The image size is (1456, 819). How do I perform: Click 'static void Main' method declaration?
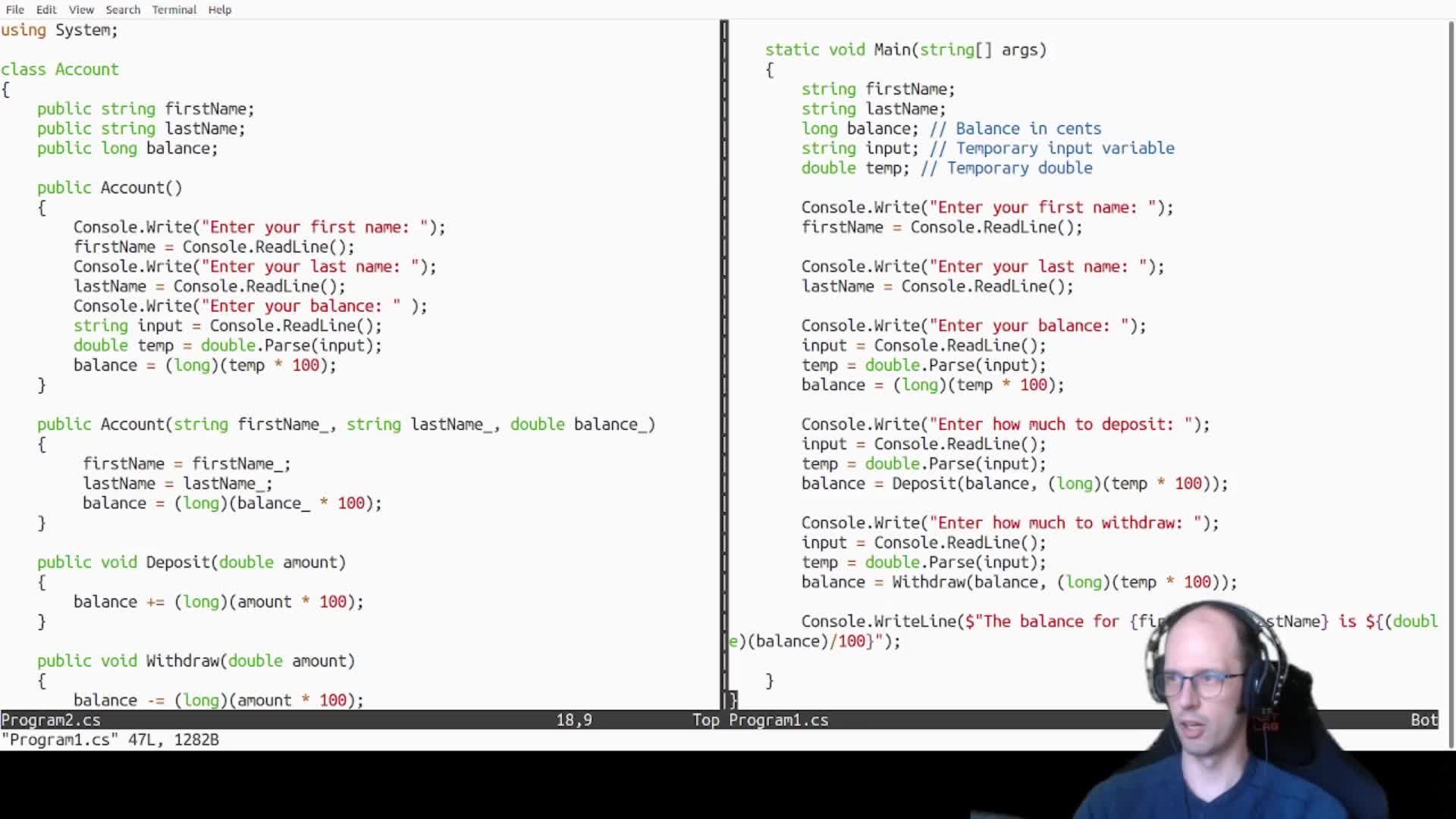(x=905, y=50)
